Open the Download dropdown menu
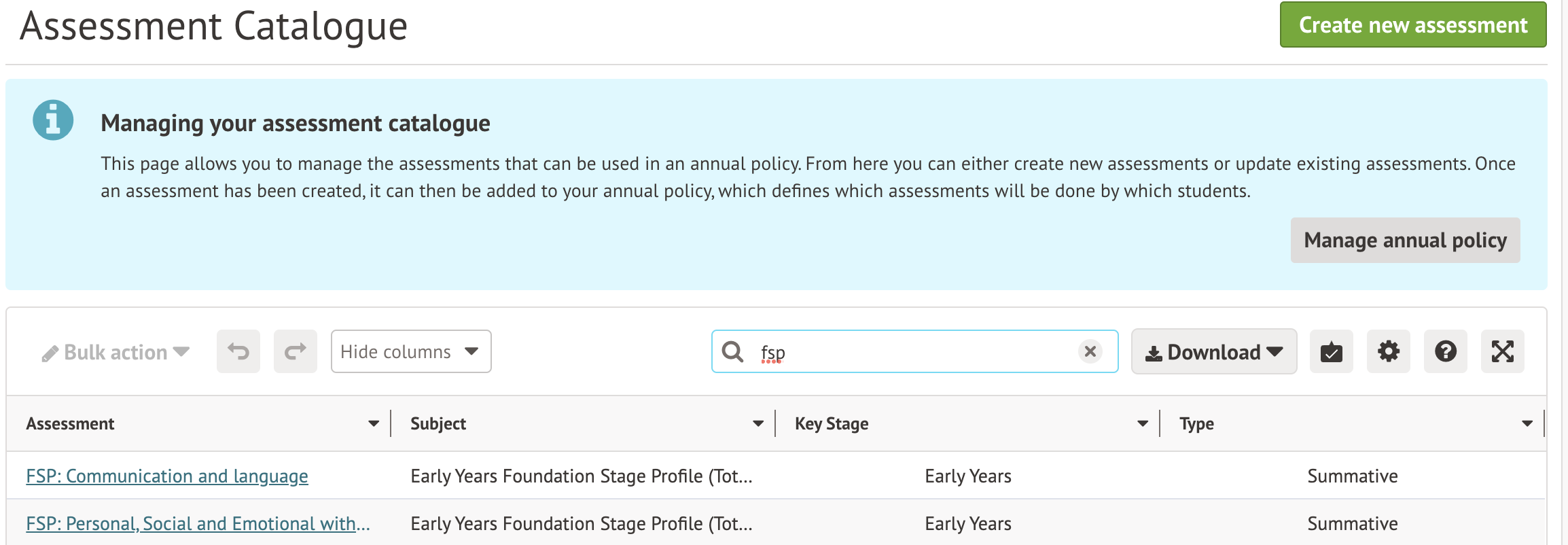Viewport: 1568px width, 545px height. (x=1213, y=352)
